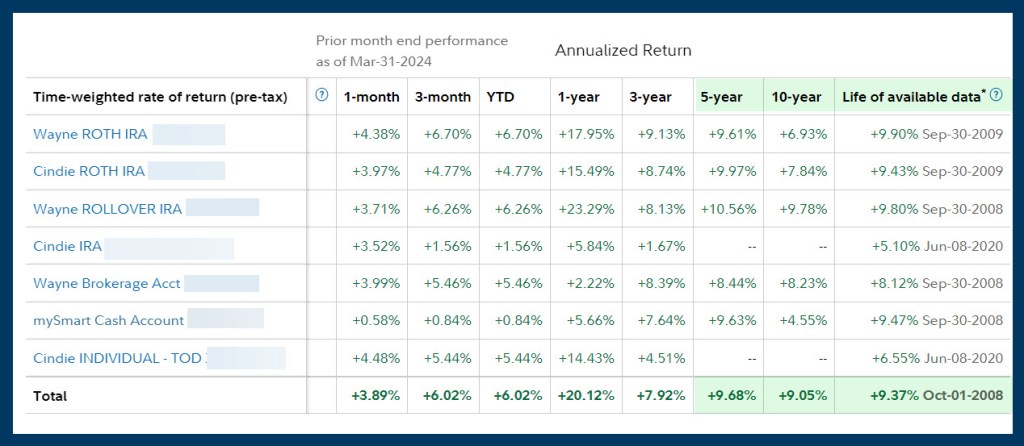Open Cindie IRA account link

point(68,246)
